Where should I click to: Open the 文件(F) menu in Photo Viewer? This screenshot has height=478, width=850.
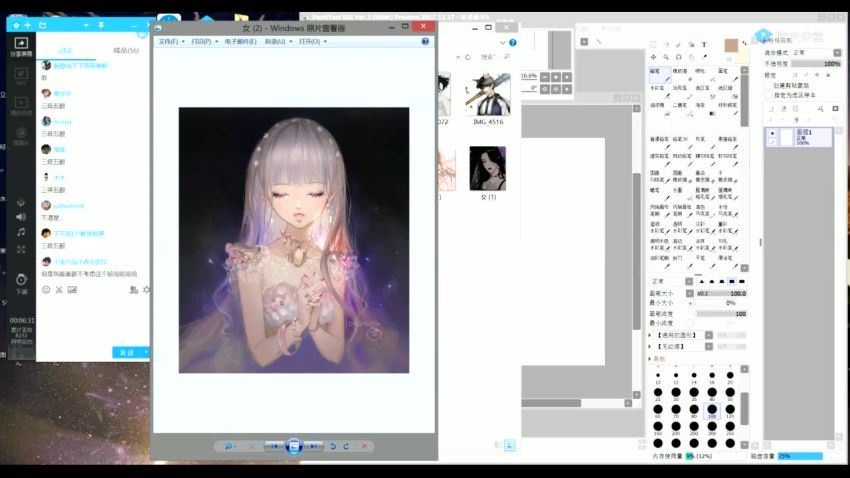pyautogui.click(x=171, y=41)
